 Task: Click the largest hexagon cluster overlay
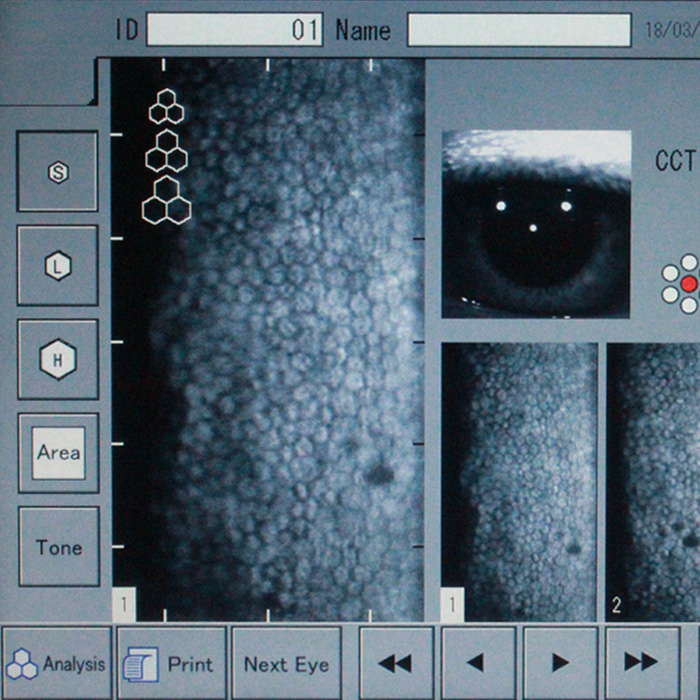pos(167,200)
